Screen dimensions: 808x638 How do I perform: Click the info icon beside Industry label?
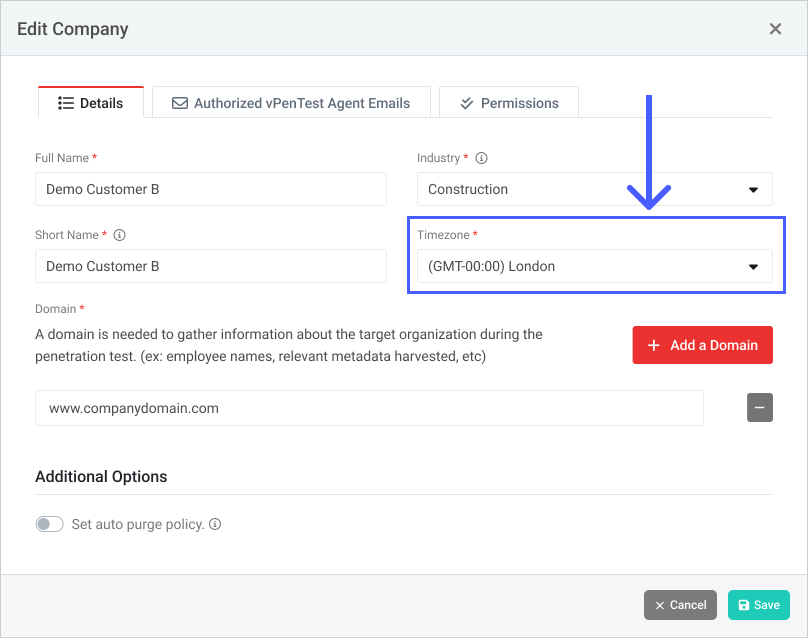pyautogui.click(x=482, y=158)
